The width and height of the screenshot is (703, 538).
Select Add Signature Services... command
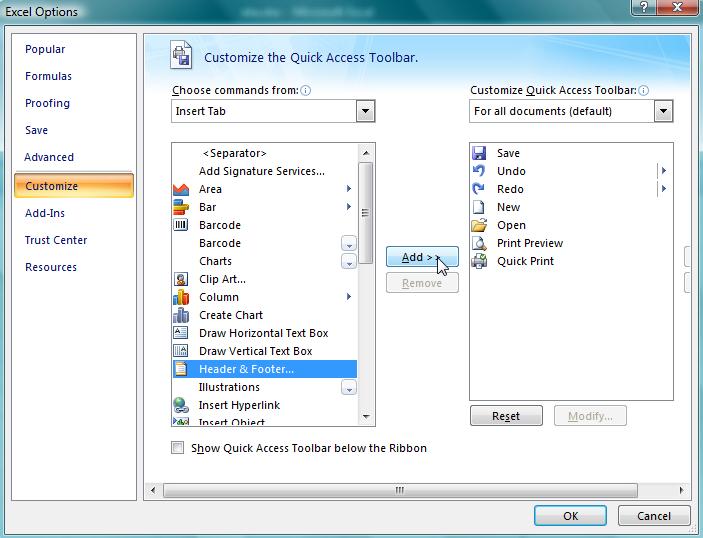(265, 171)
